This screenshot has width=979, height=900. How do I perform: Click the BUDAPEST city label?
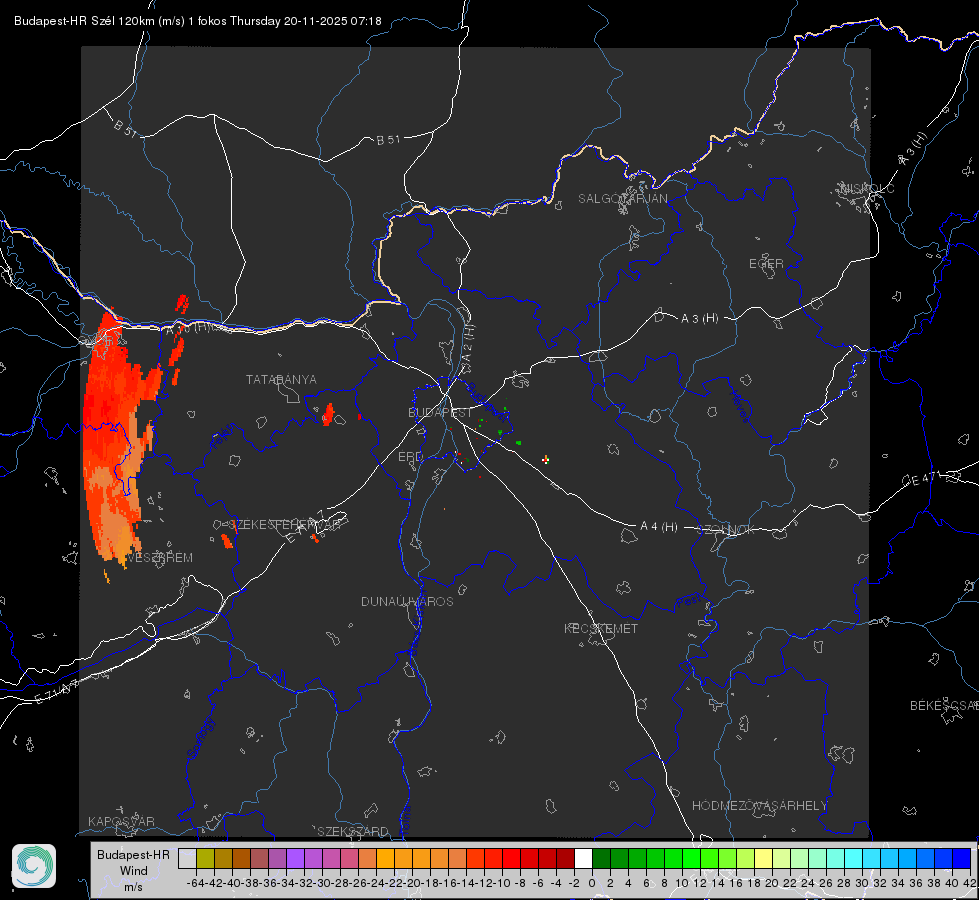pos(440,413)
